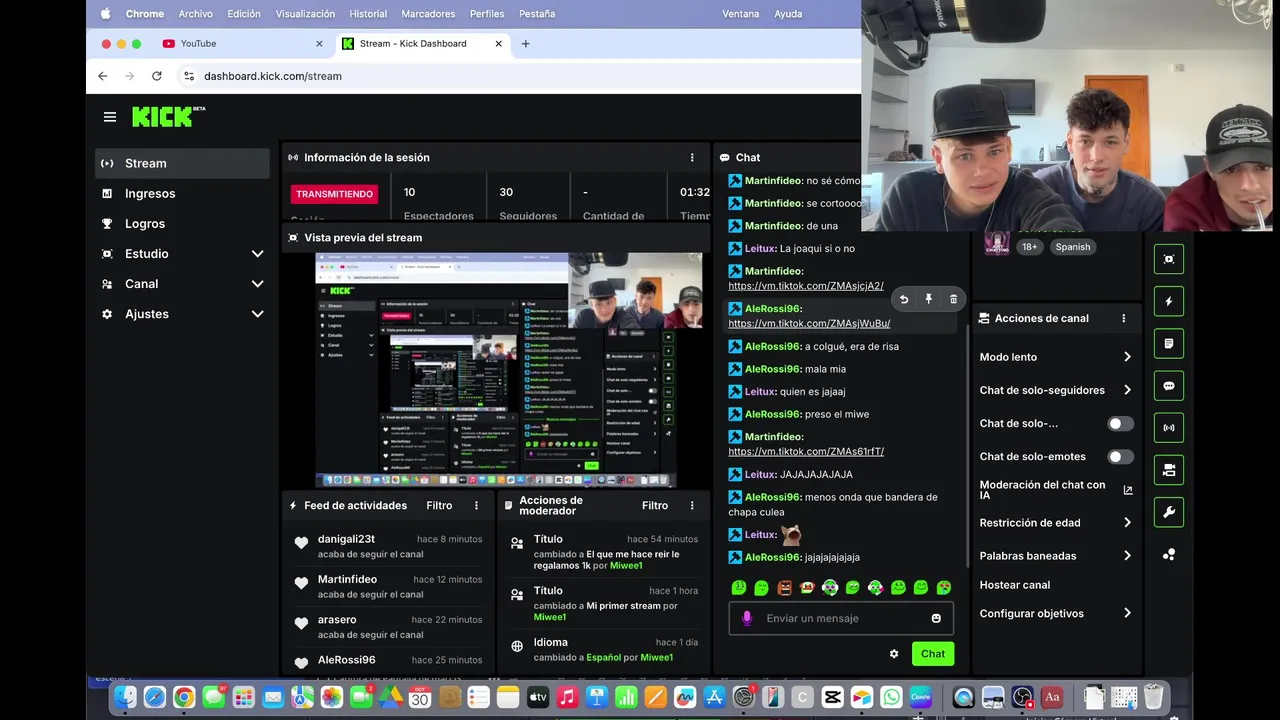Image resolution: width=1280 pixels, height=720 pixels.
Task: Pin the highlighted AleRossi96 message
Action: (929, 299)
